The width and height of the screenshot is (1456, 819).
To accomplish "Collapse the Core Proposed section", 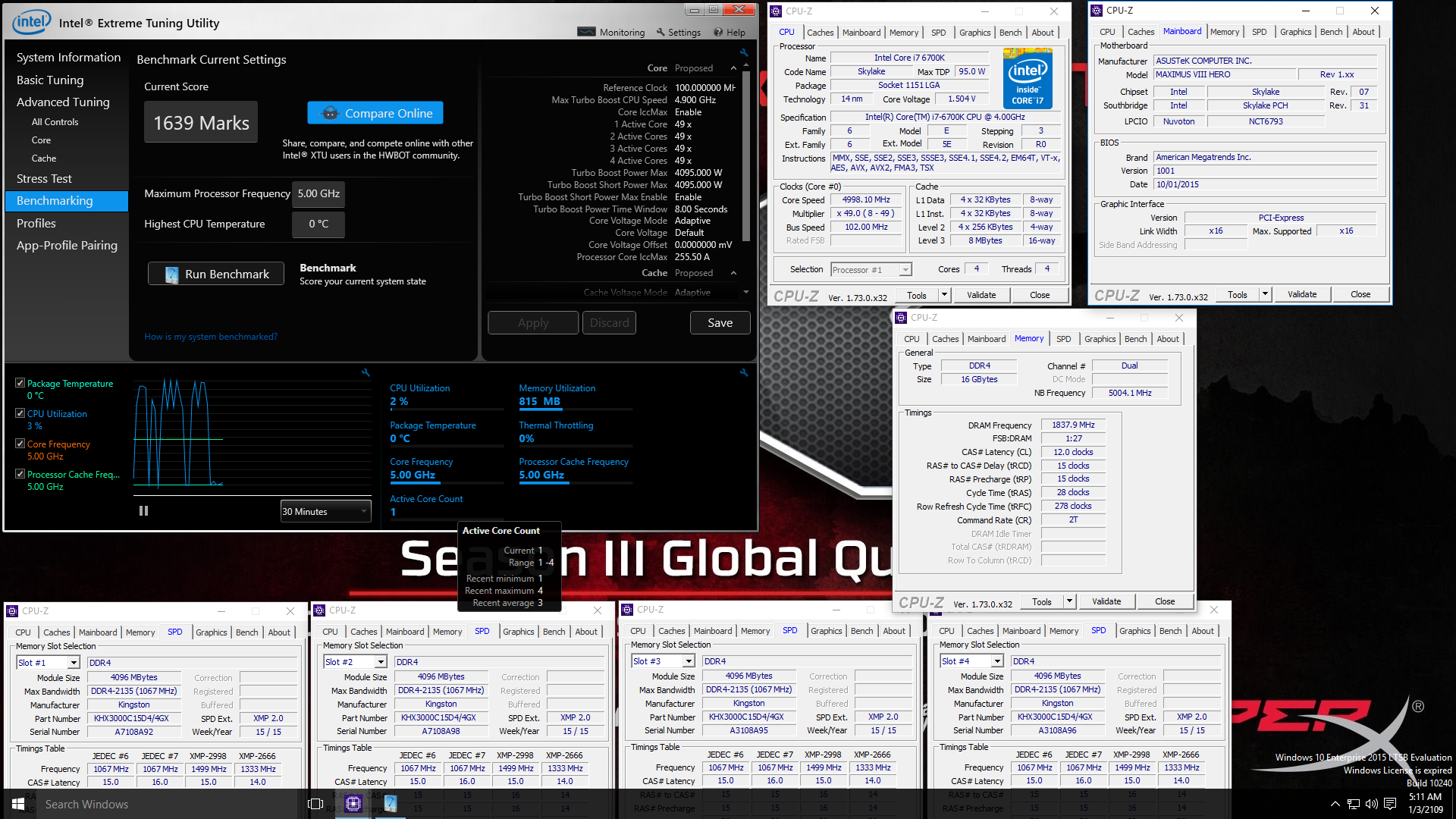I will click(x=733, y=68).
